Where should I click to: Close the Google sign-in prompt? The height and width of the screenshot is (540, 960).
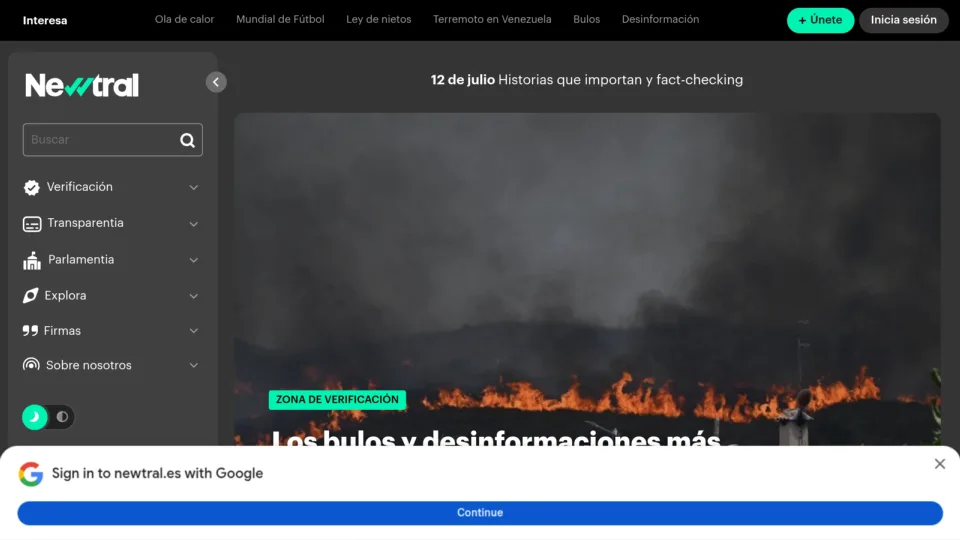(x=940, y=464)
